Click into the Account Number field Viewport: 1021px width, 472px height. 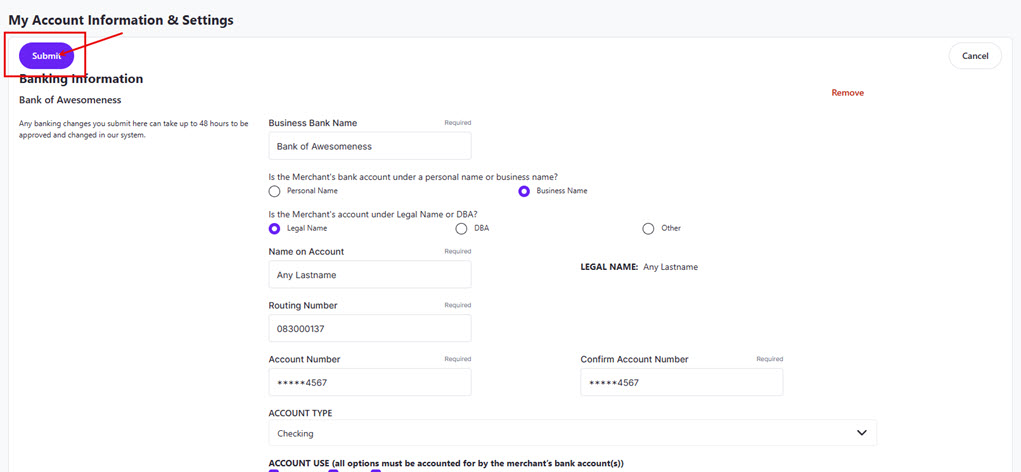point(369,382)
